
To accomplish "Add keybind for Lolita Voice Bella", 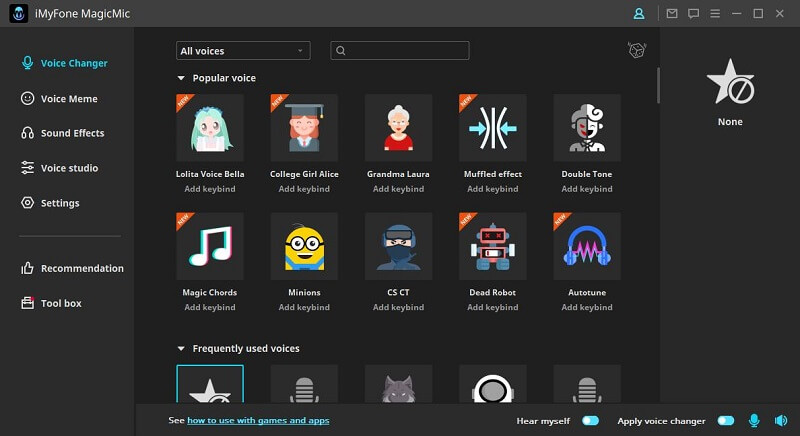I will click(210, 189).
